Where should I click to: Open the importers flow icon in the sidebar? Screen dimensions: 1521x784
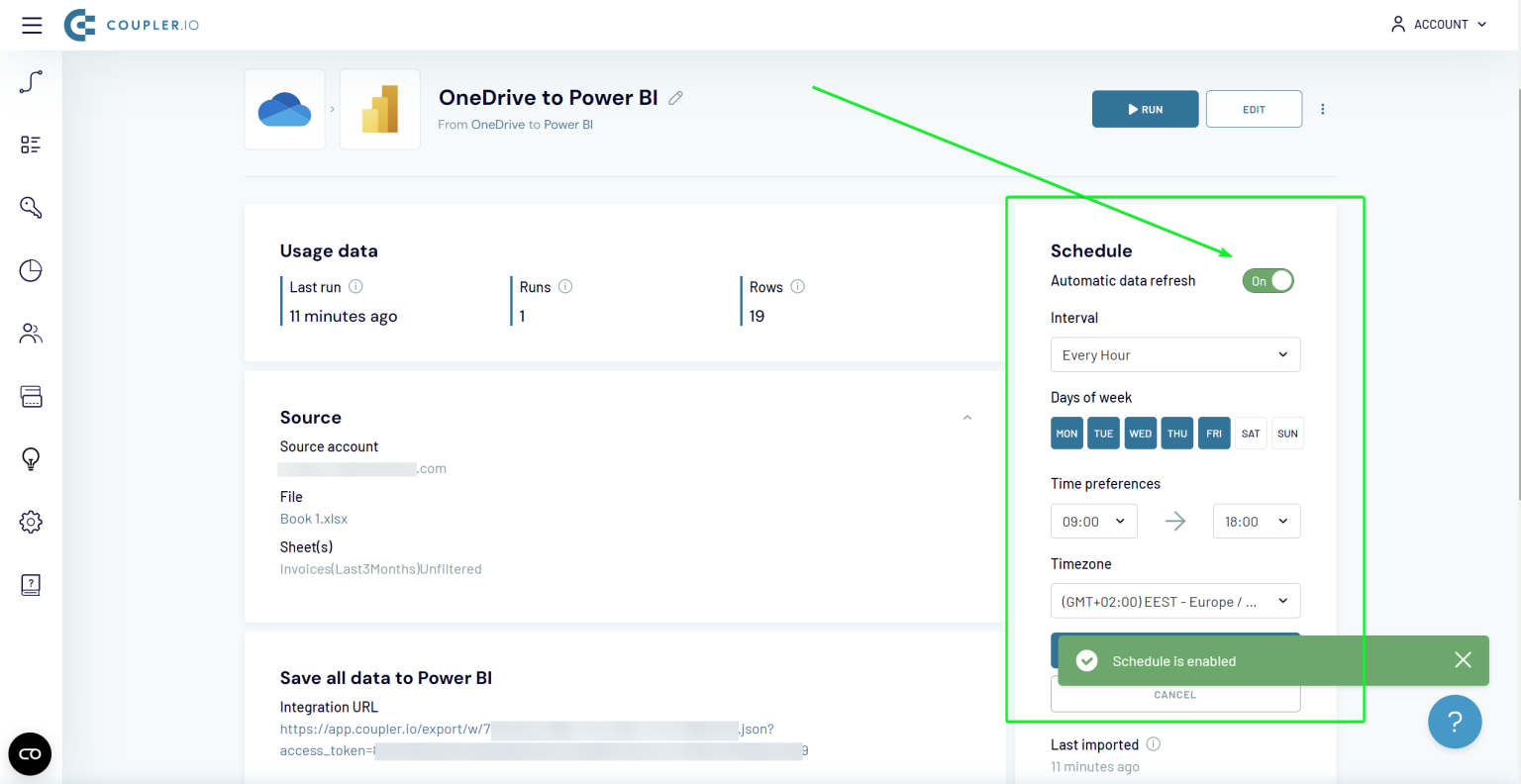point(31,81)
